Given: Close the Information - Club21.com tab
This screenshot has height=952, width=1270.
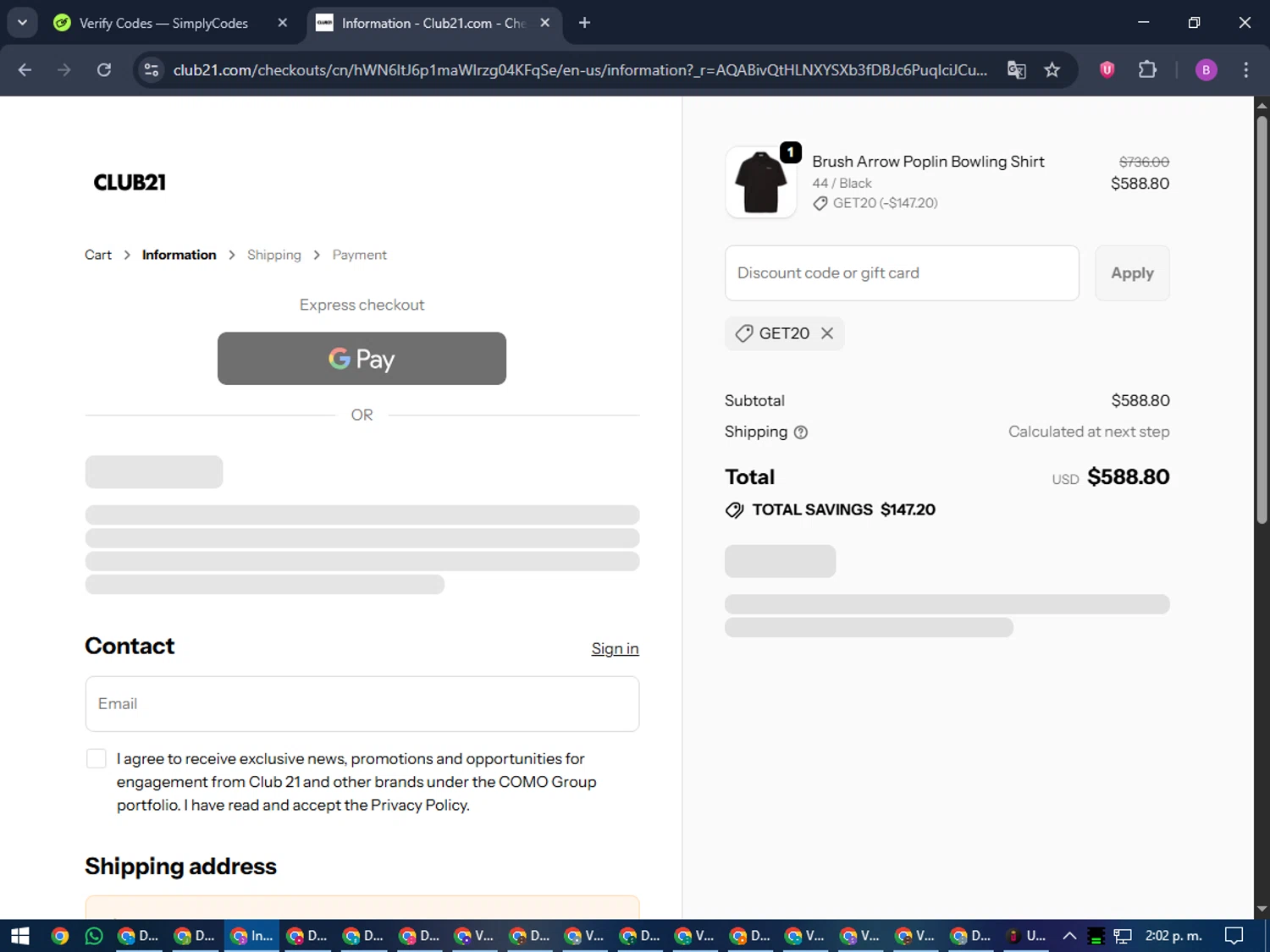Looking at the screenshot, I should coord(545,23).
